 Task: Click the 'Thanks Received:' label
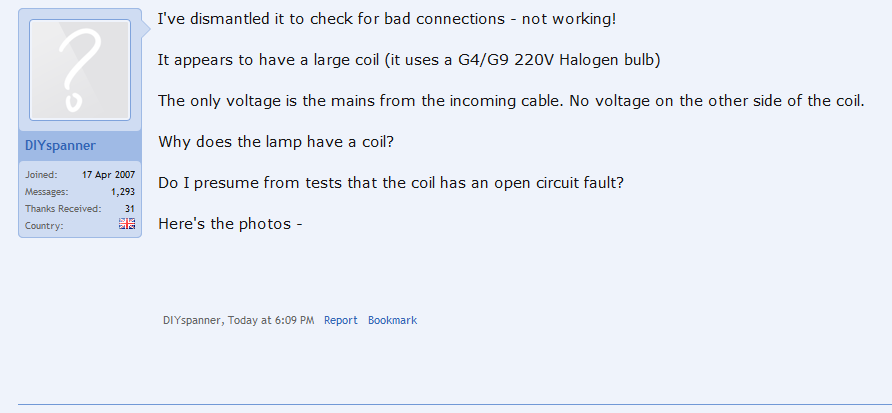coord(63,209)
